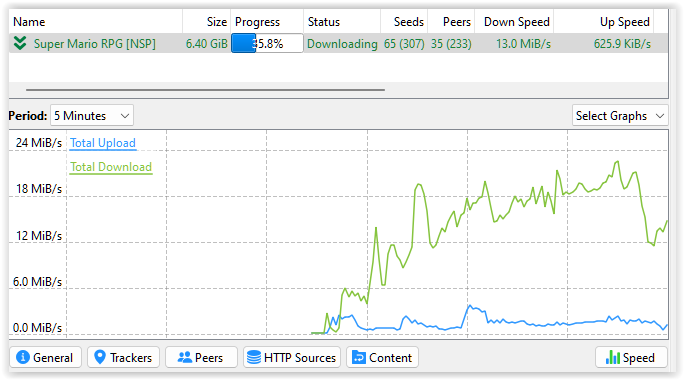The height and width of the screenshot is (380, 684).
Task: Click the Downloading status cell
Action: click(342, 44)
